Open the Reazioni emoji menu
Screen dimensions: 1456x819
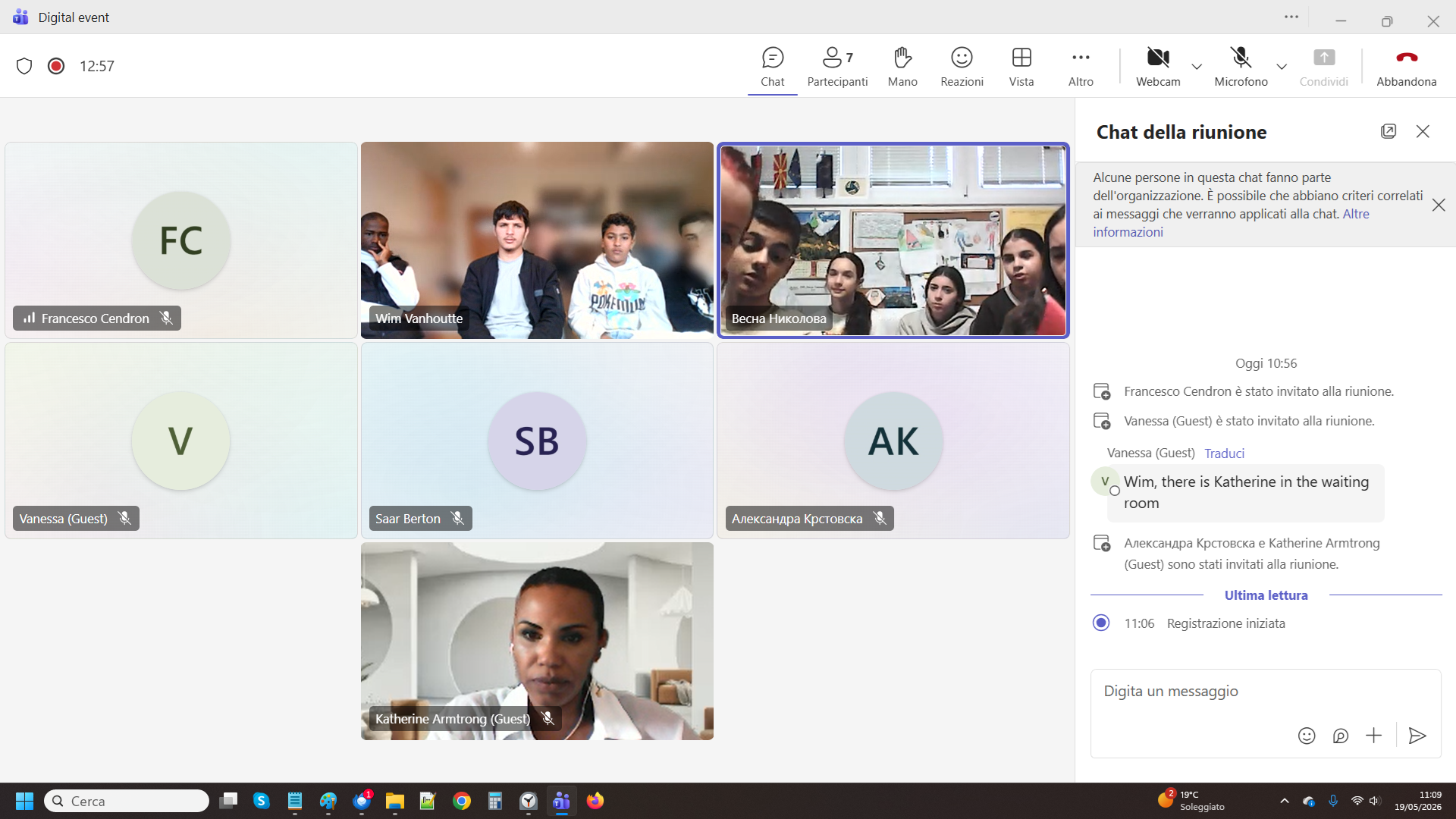962,67
